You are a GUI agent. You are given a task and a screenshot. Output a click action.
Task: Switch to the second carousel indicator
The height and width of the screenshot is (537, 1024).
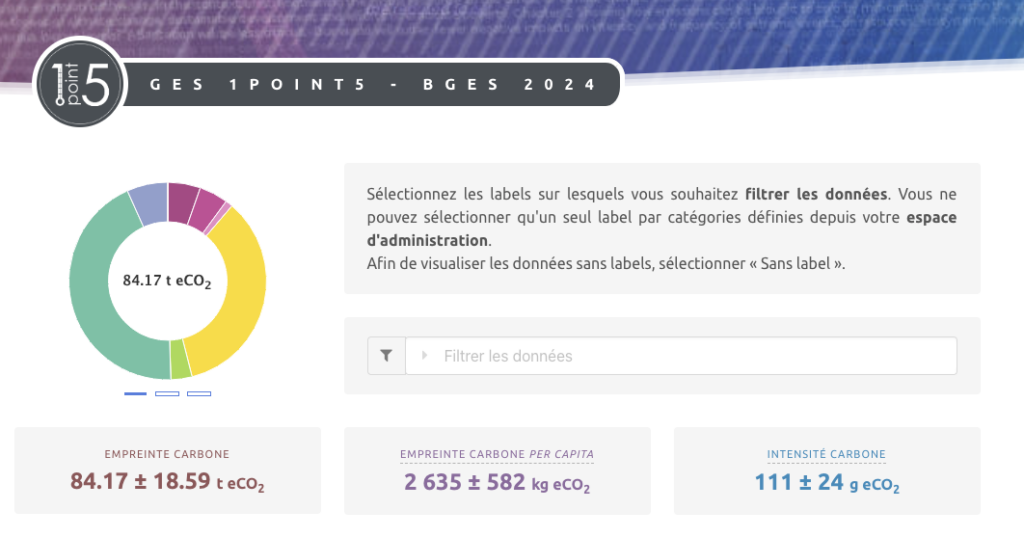pos(167,394)
